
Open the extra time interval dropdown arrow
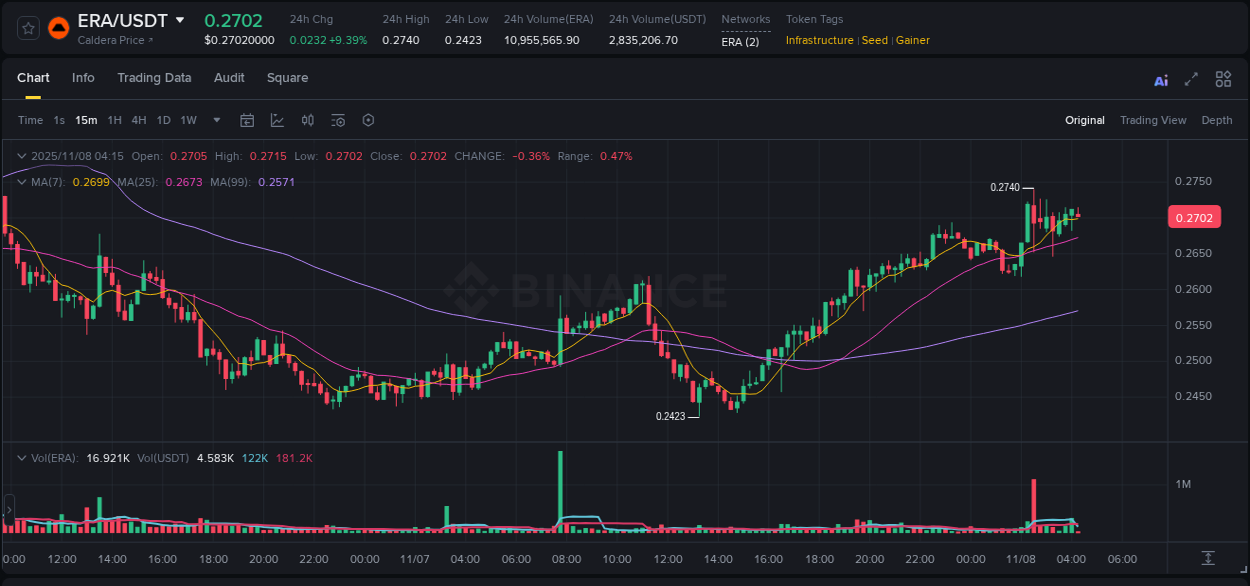coord(216,120)
